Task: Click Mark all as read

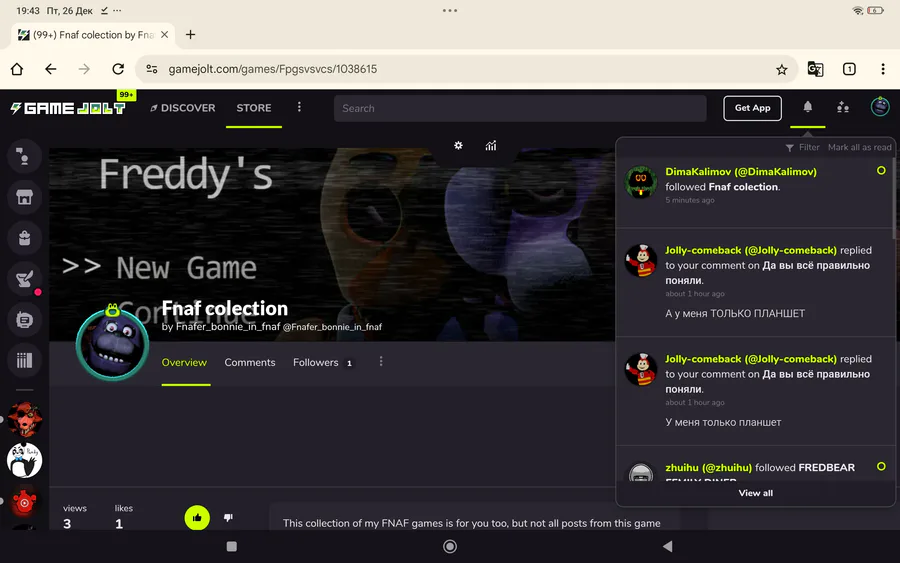Action: [x=860, y=147]
